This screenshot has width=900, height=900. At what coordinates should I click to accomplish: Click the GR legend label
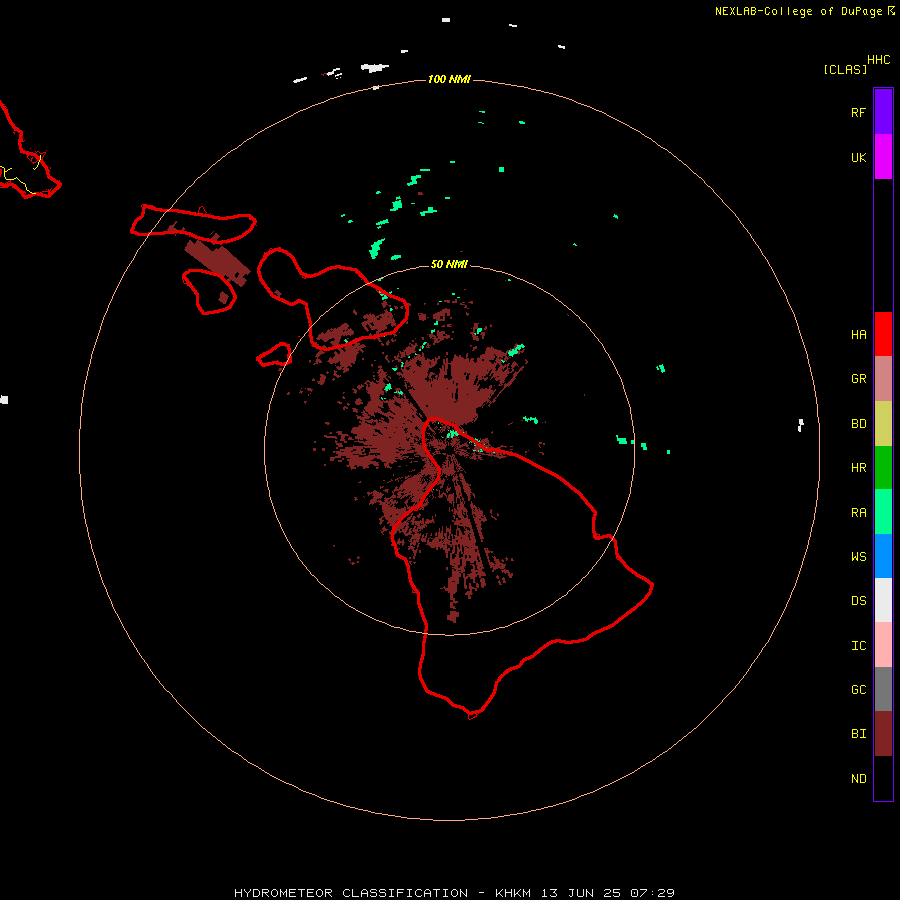coord(859,379)
